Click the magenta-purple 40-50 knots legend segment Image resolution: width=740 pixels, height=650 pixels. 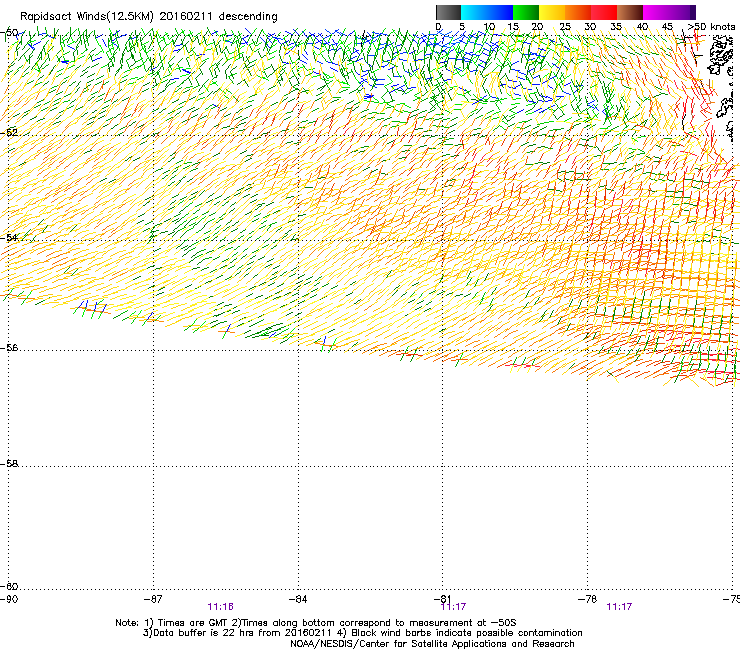[x=669, y=12]
